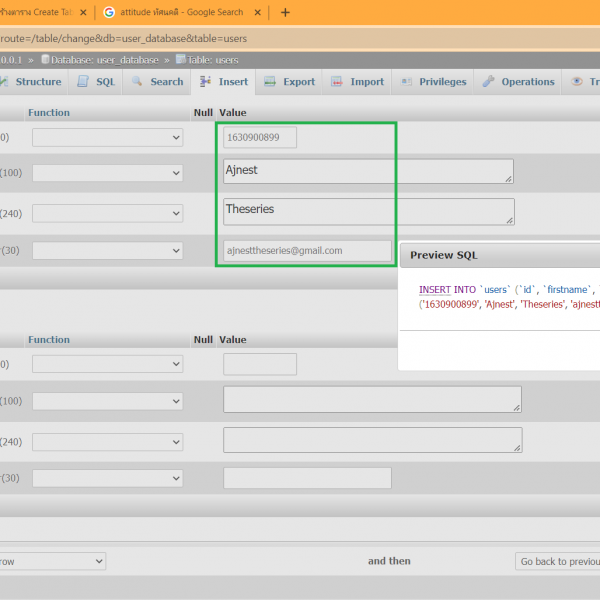
Task: Click the Operations wrench icon
Action: (489, 82)
